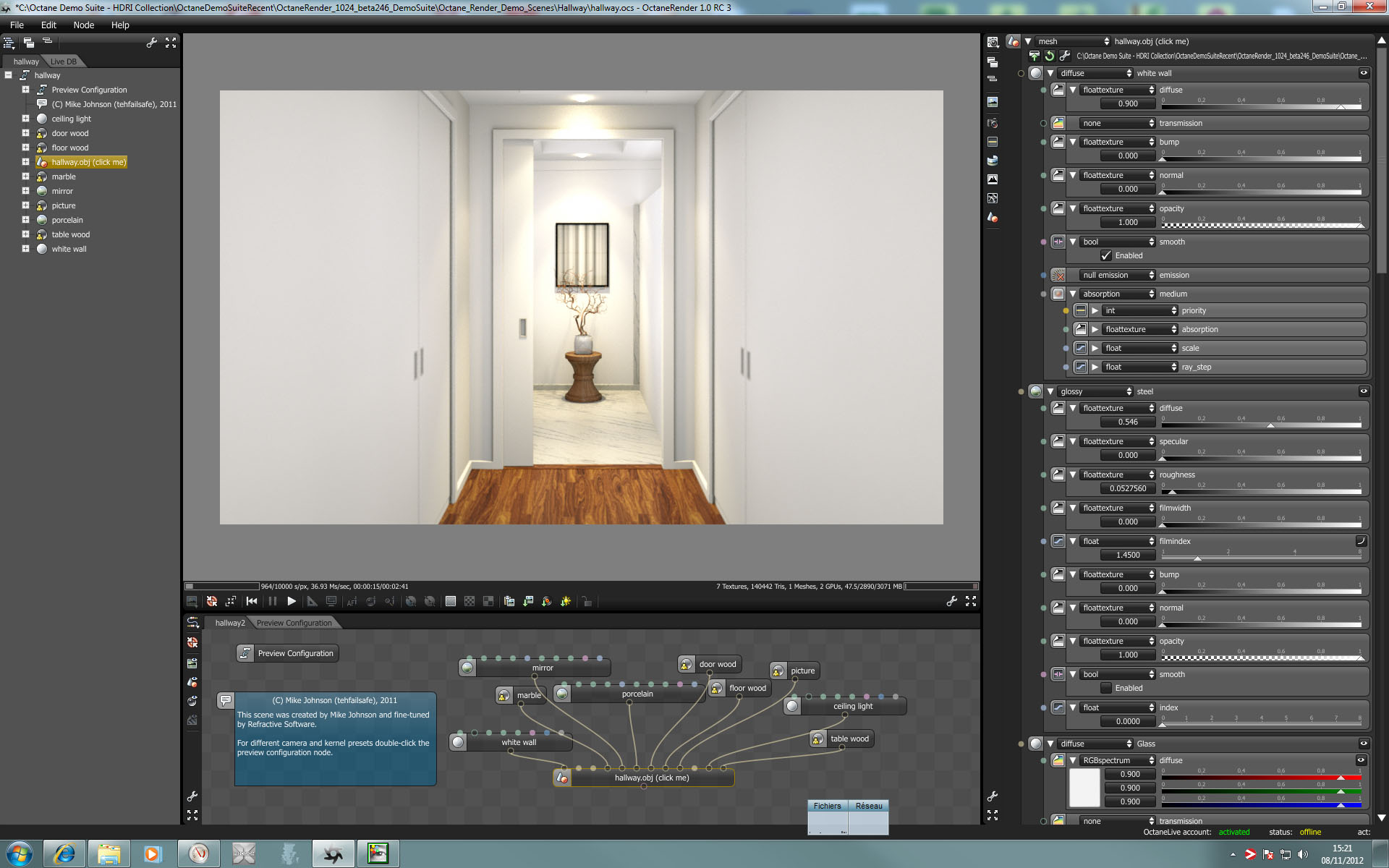Click wrench icon in outliner panel

(151, 43)
